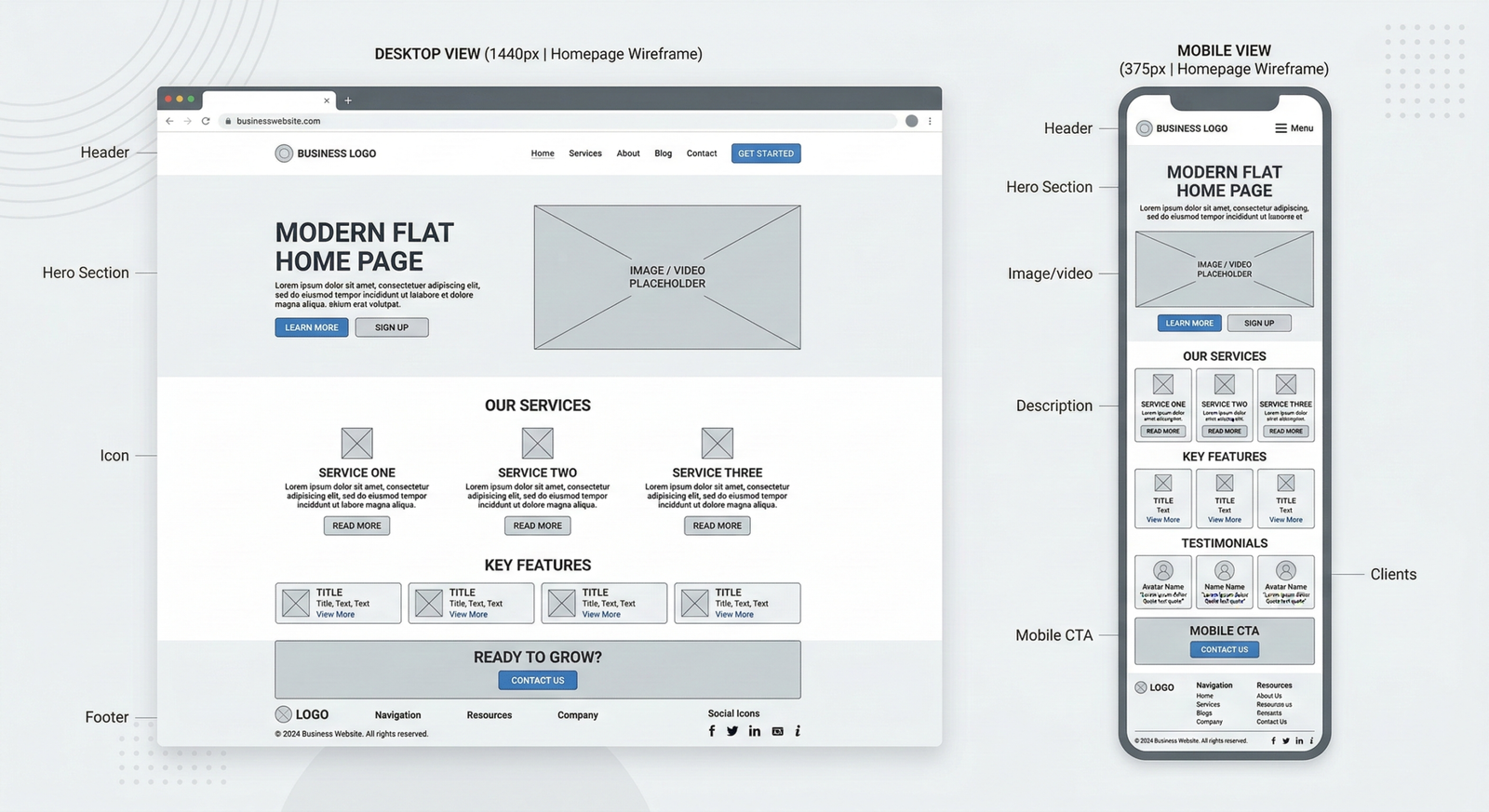Click Read More on mobile Service One card

(1163, 431)
